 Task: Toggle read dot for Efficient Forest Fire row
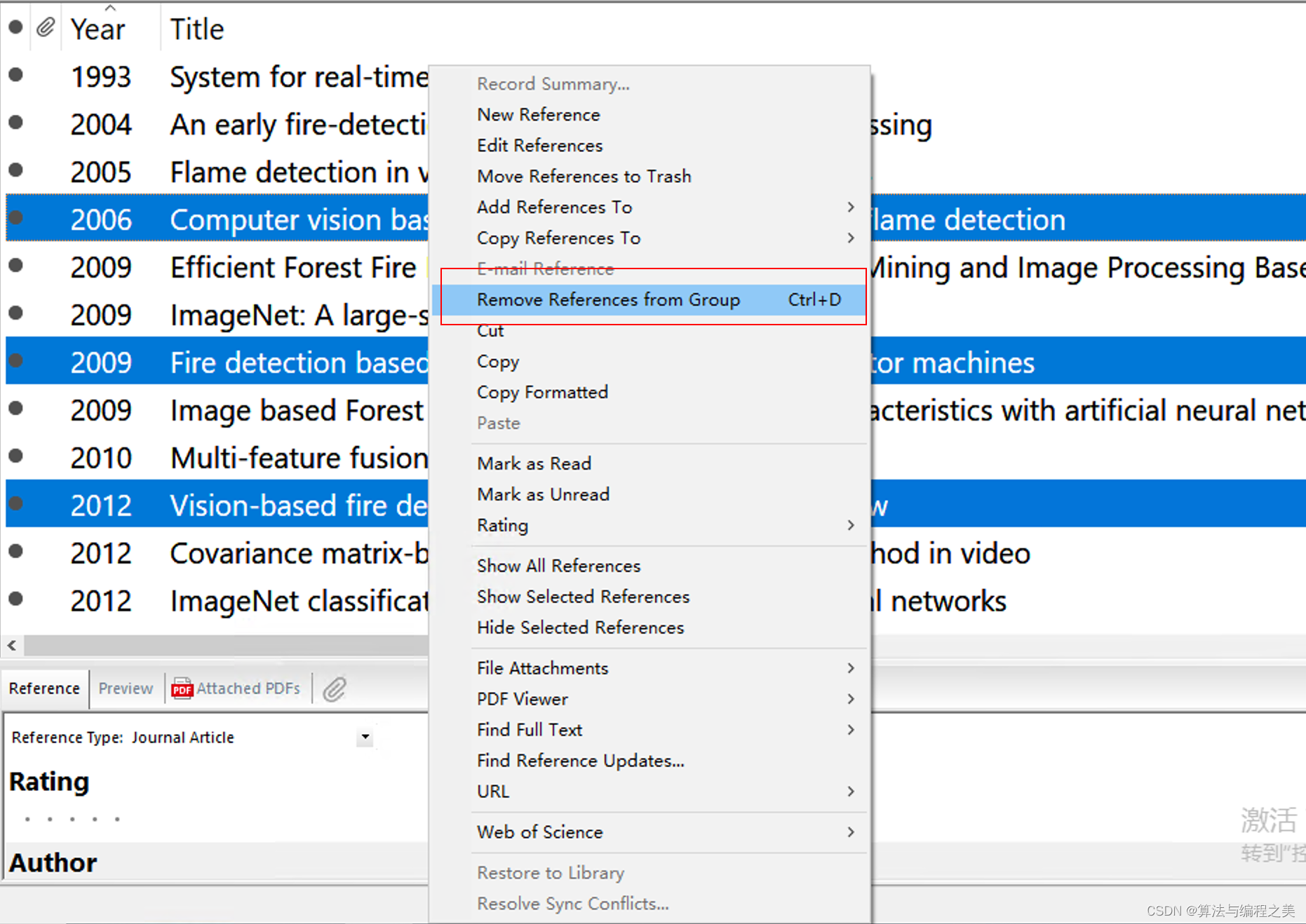coord(15,266)
